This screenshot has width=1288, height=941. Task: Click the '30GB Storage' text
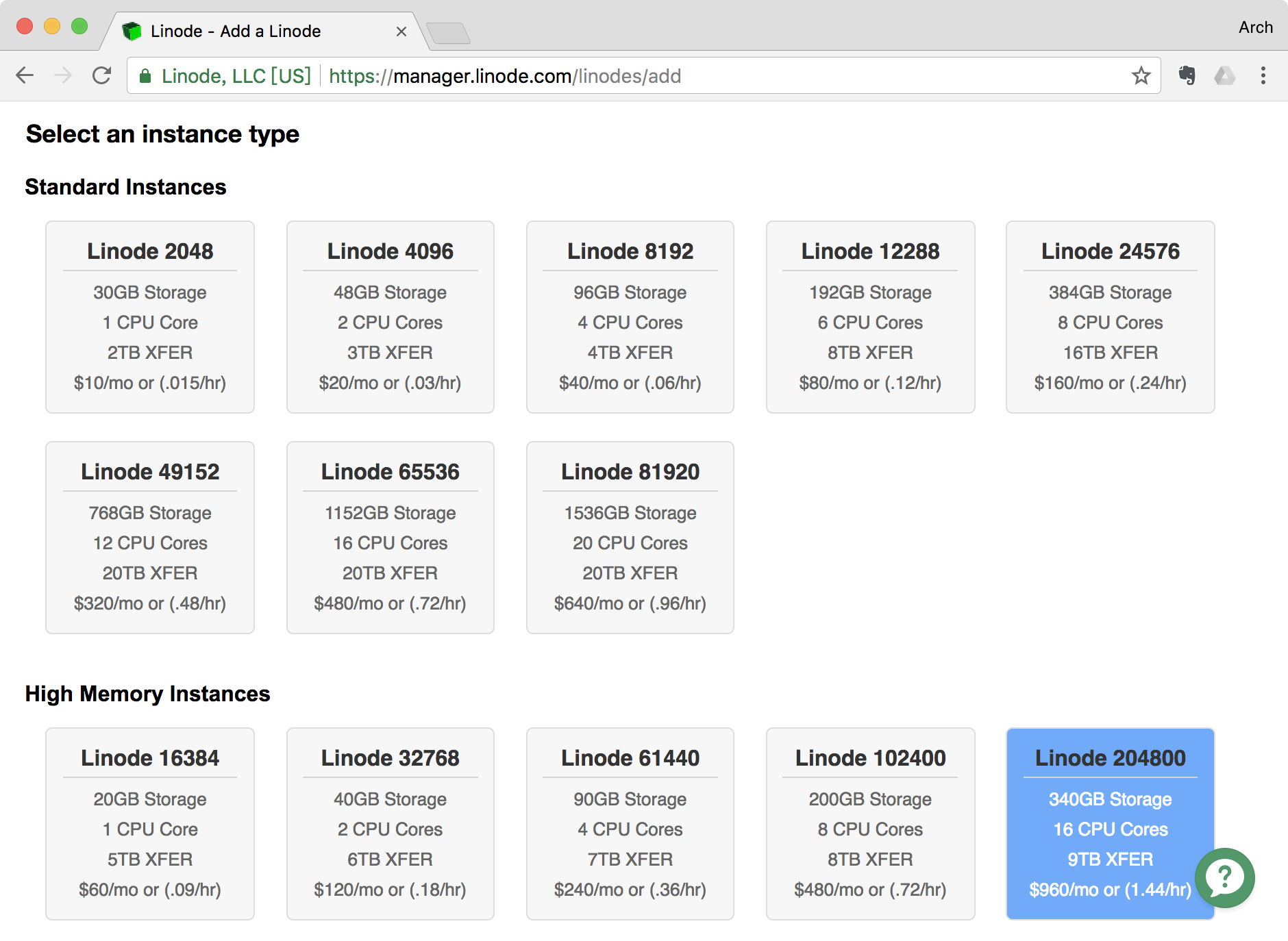pyautogui.click(x=150, y=292)
